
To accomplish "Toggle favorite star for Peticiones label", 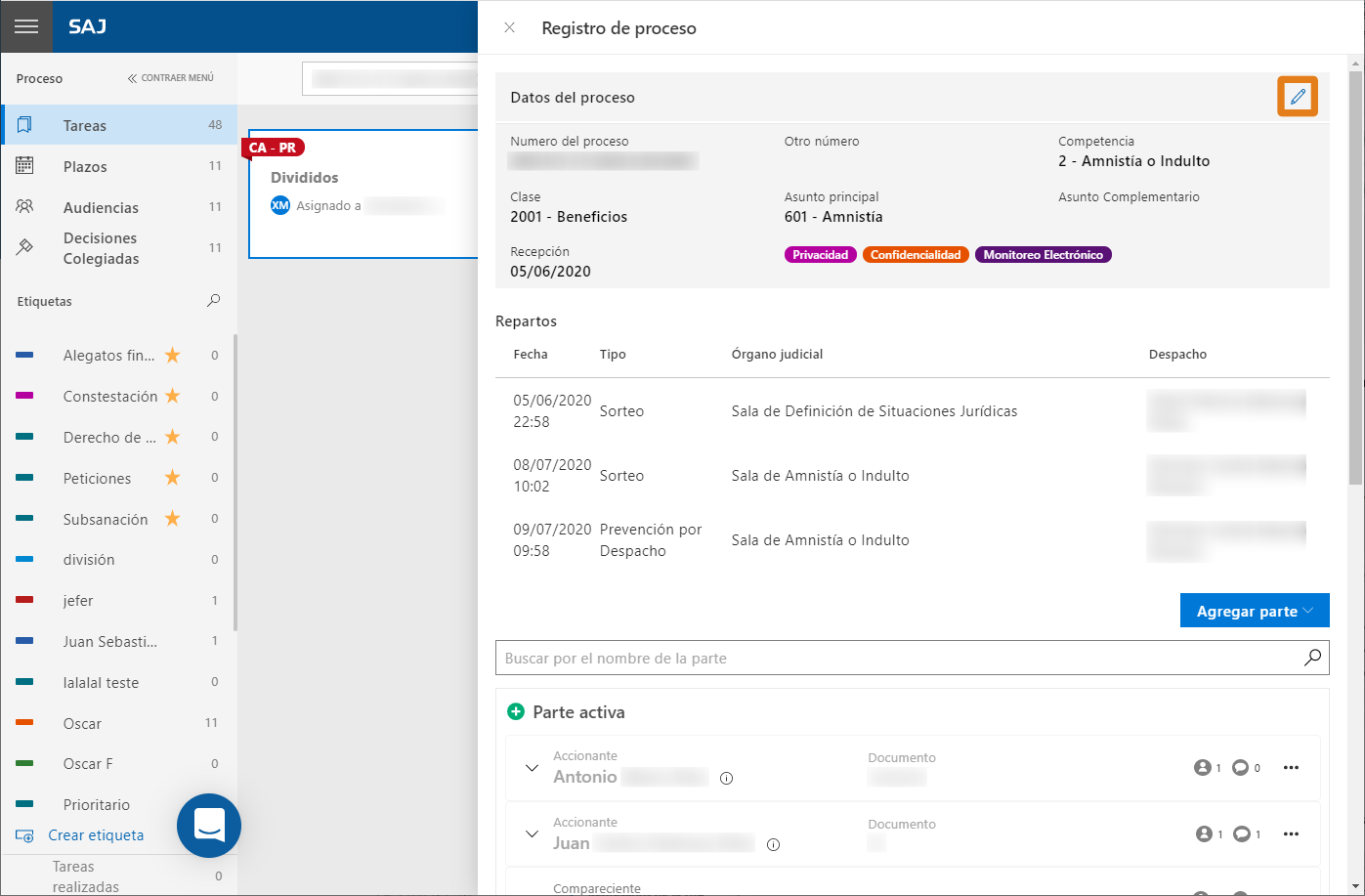I will pos(173,478).
